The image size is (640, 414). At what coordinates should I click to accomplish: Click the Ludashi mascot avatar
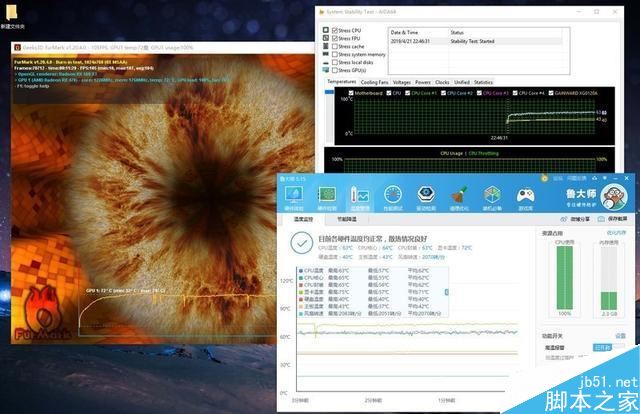point(614,197)
